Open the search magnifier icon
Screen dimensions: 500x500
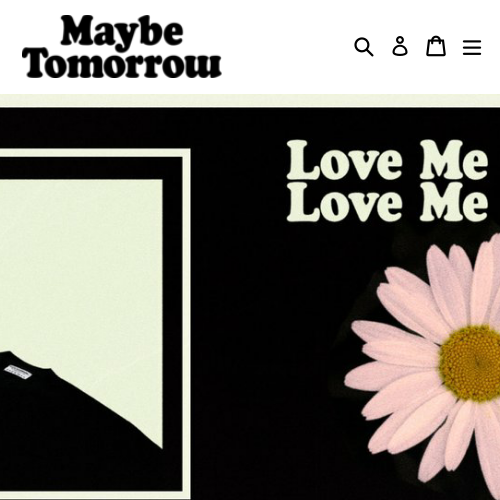tap(364, 47)
